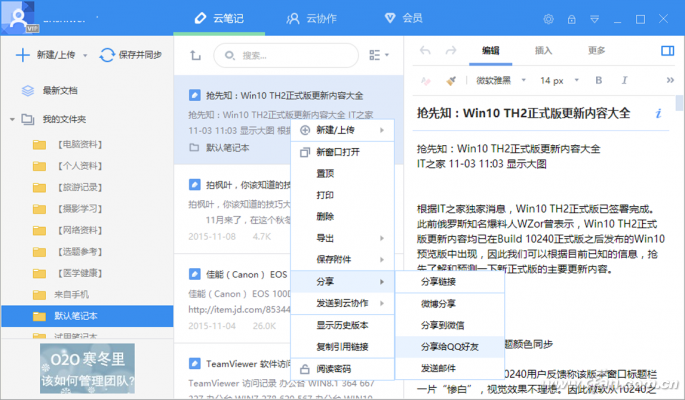Toggle italic formatting

[x=624, y=80]
